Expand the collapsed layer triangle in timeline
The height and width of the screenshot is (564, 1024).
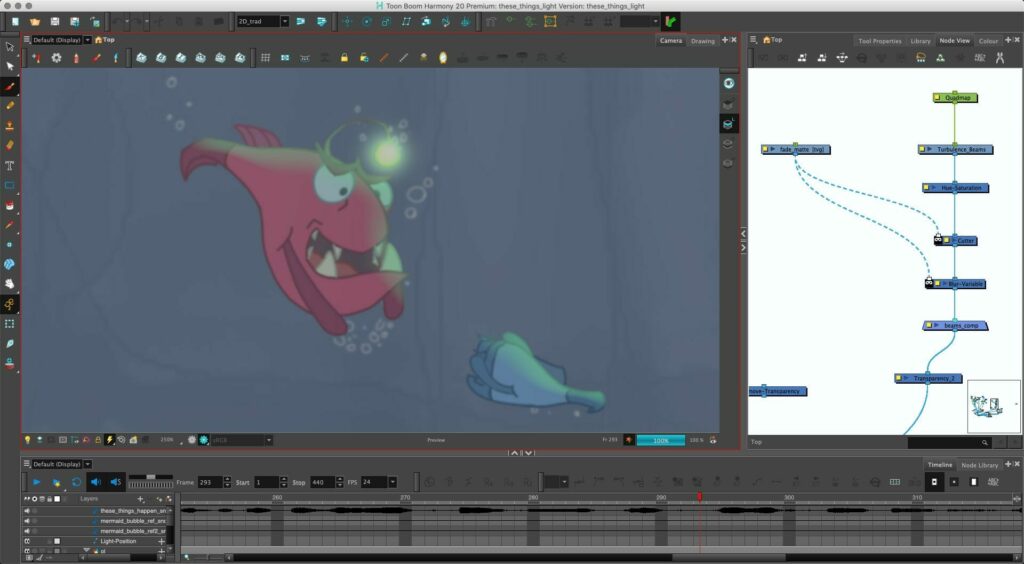86,551
